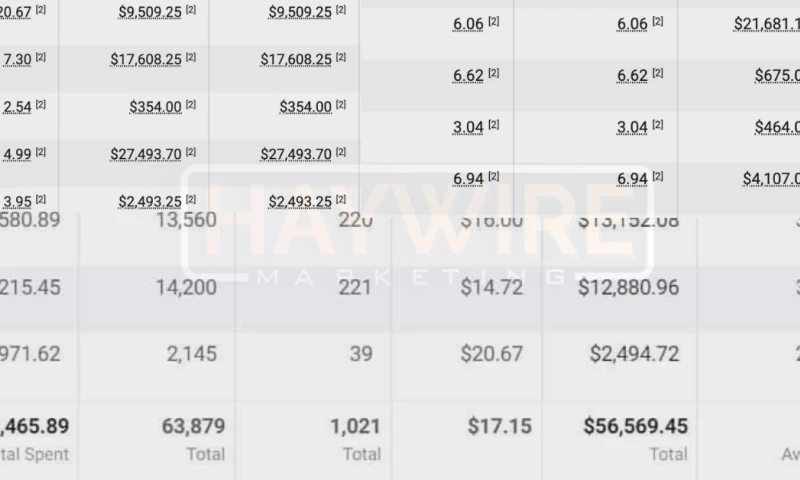Select the cell showing 2,145
Image resolution: width=800 pixels, height=480 pixels.
[x=194, y=353]
